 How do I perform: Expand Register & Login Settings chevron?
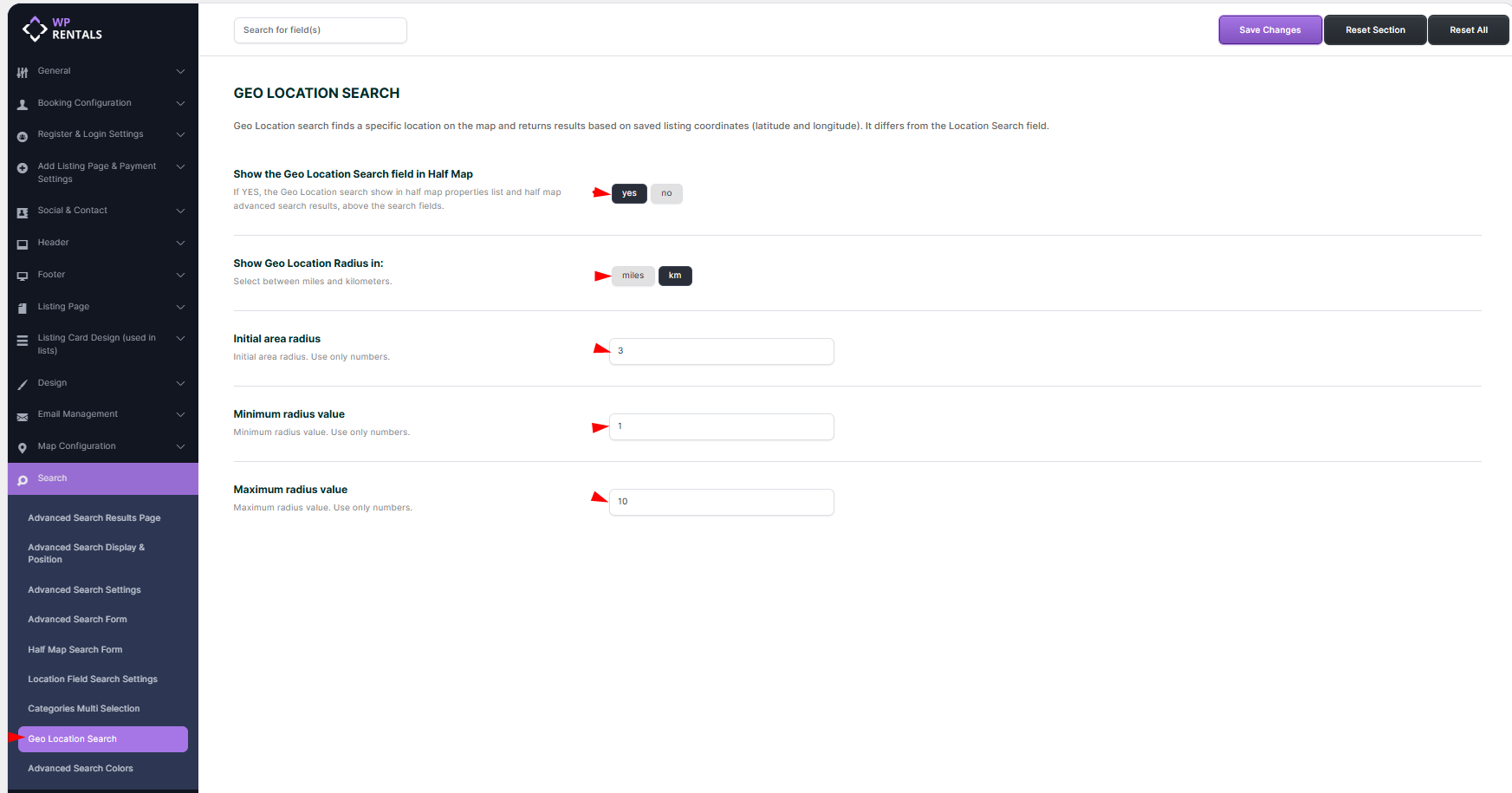(180, 134)
